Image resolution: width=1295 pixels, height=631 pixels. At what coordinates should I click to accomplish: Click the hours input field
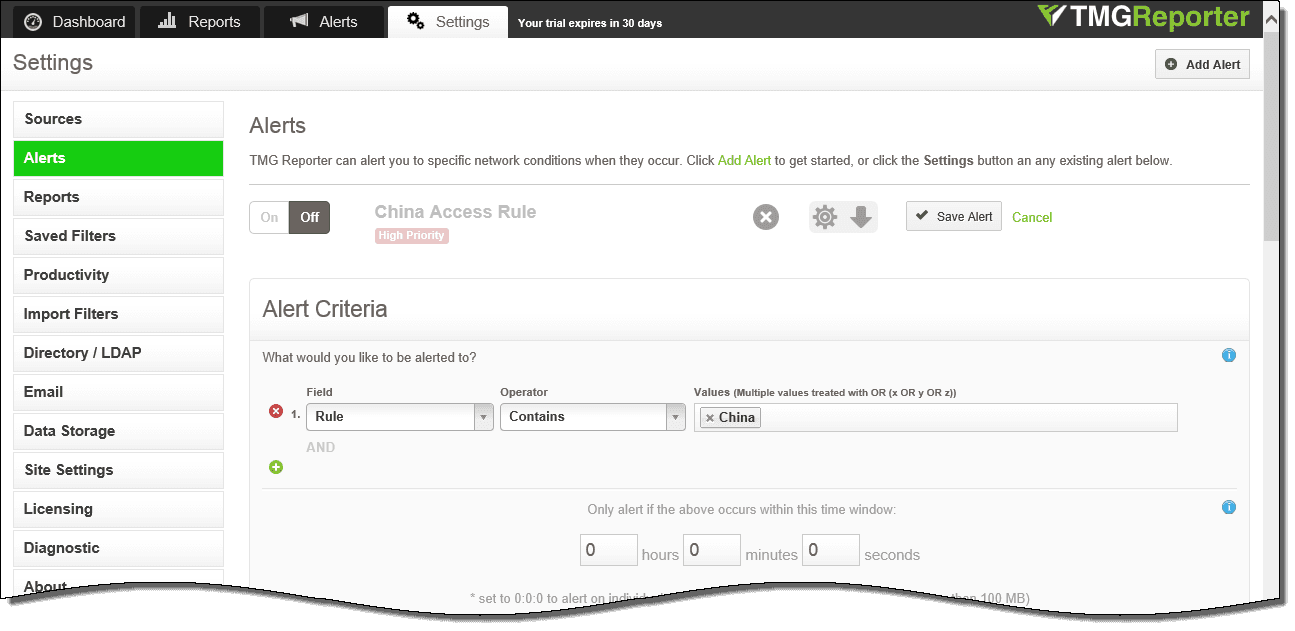[609, 550]
